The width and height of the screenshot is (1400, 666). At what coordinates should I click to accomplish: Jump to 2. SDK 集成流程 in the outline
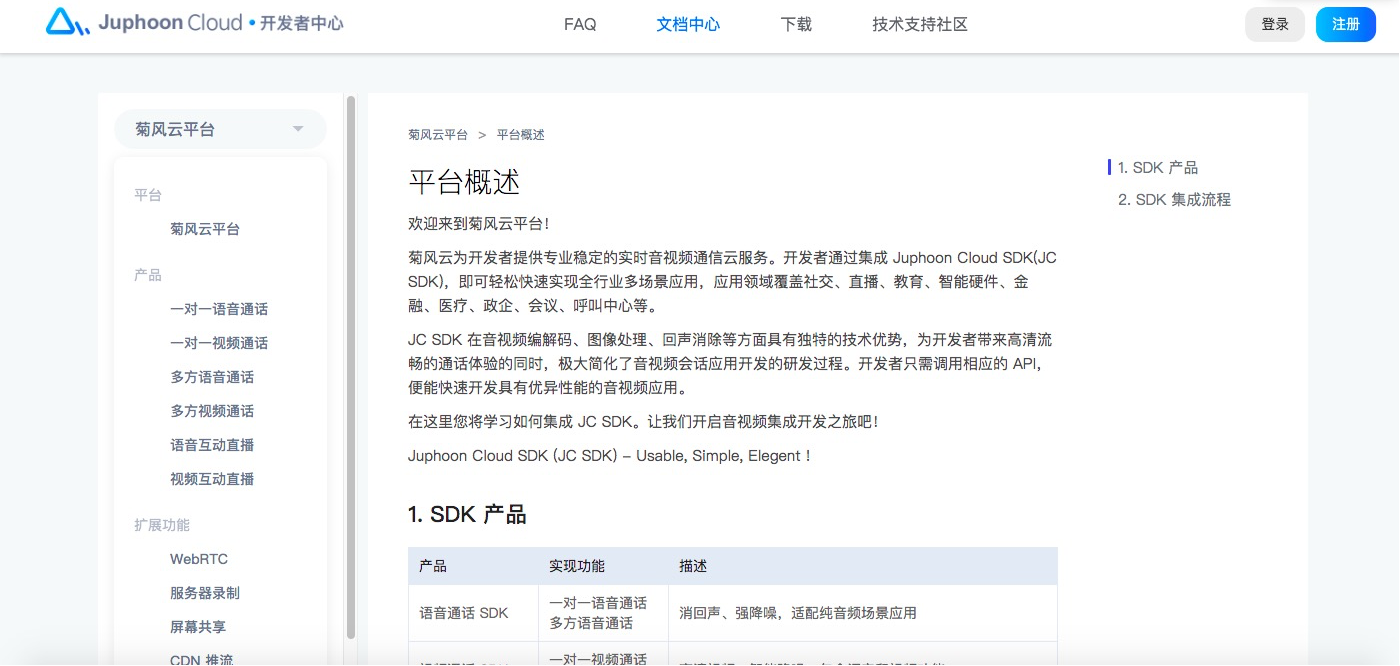(1174, 200)
